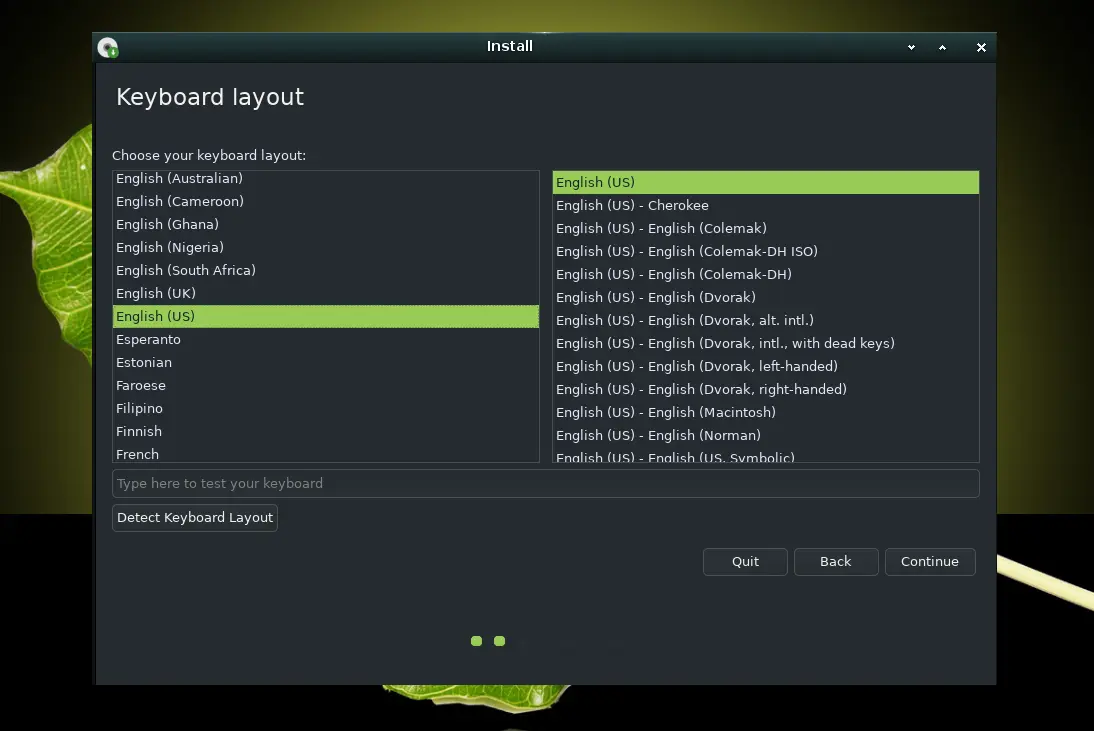Click the maximize up-arrow title bar icon
The image size is (1094, 731).
click(942, 47)
